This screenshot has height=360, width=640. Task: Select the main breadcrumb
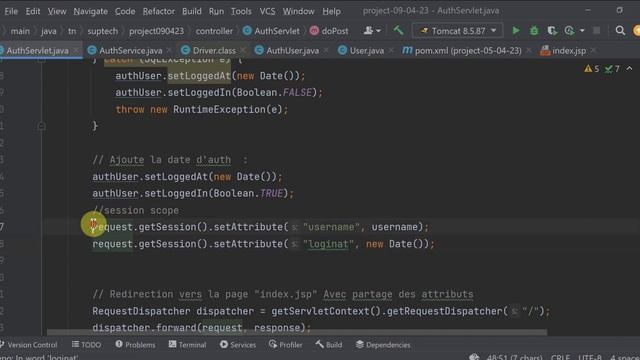pos(20,31)
